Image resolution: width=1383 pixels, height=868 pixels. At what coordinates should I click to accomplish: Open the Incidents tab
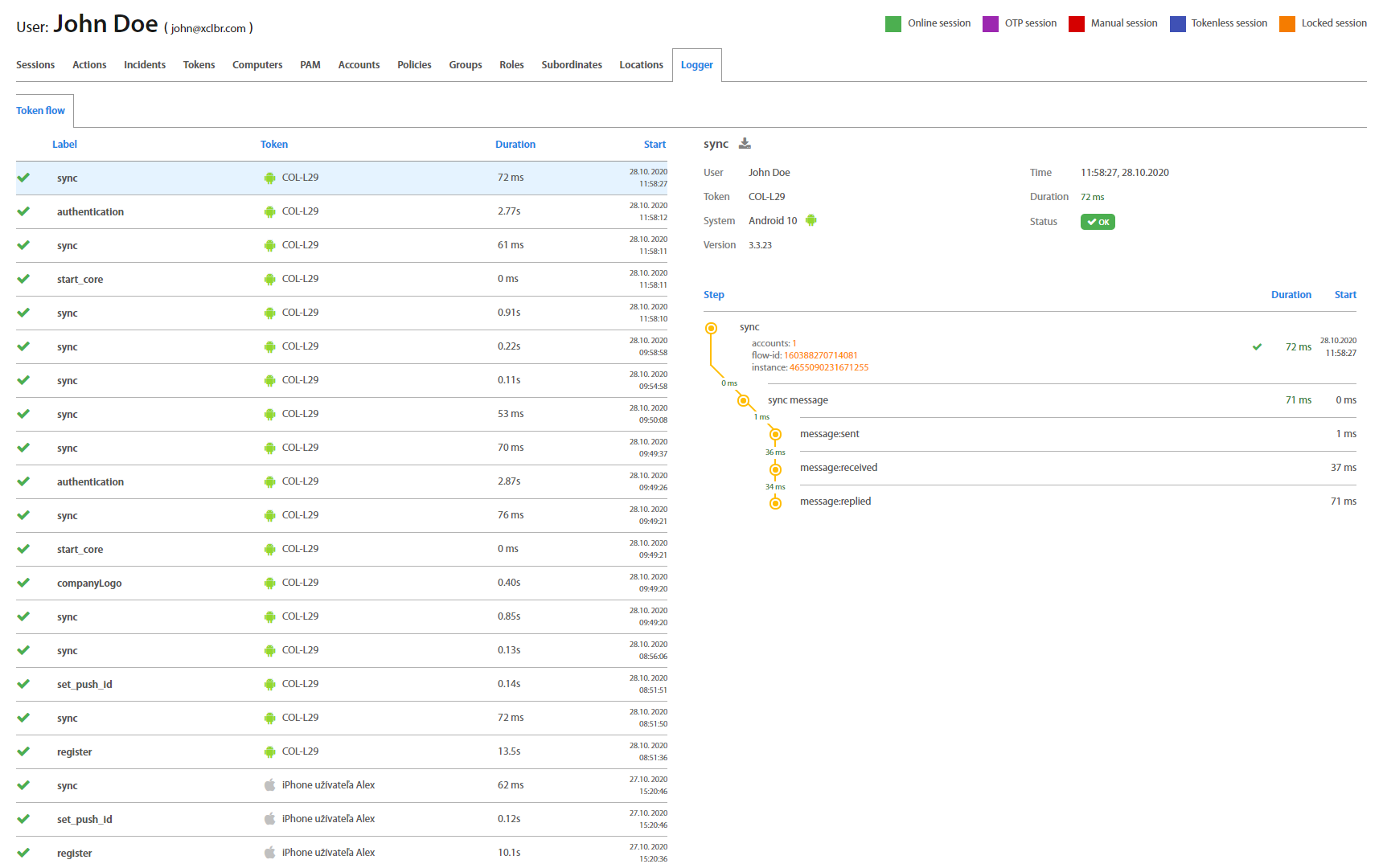tap(145, 65)
